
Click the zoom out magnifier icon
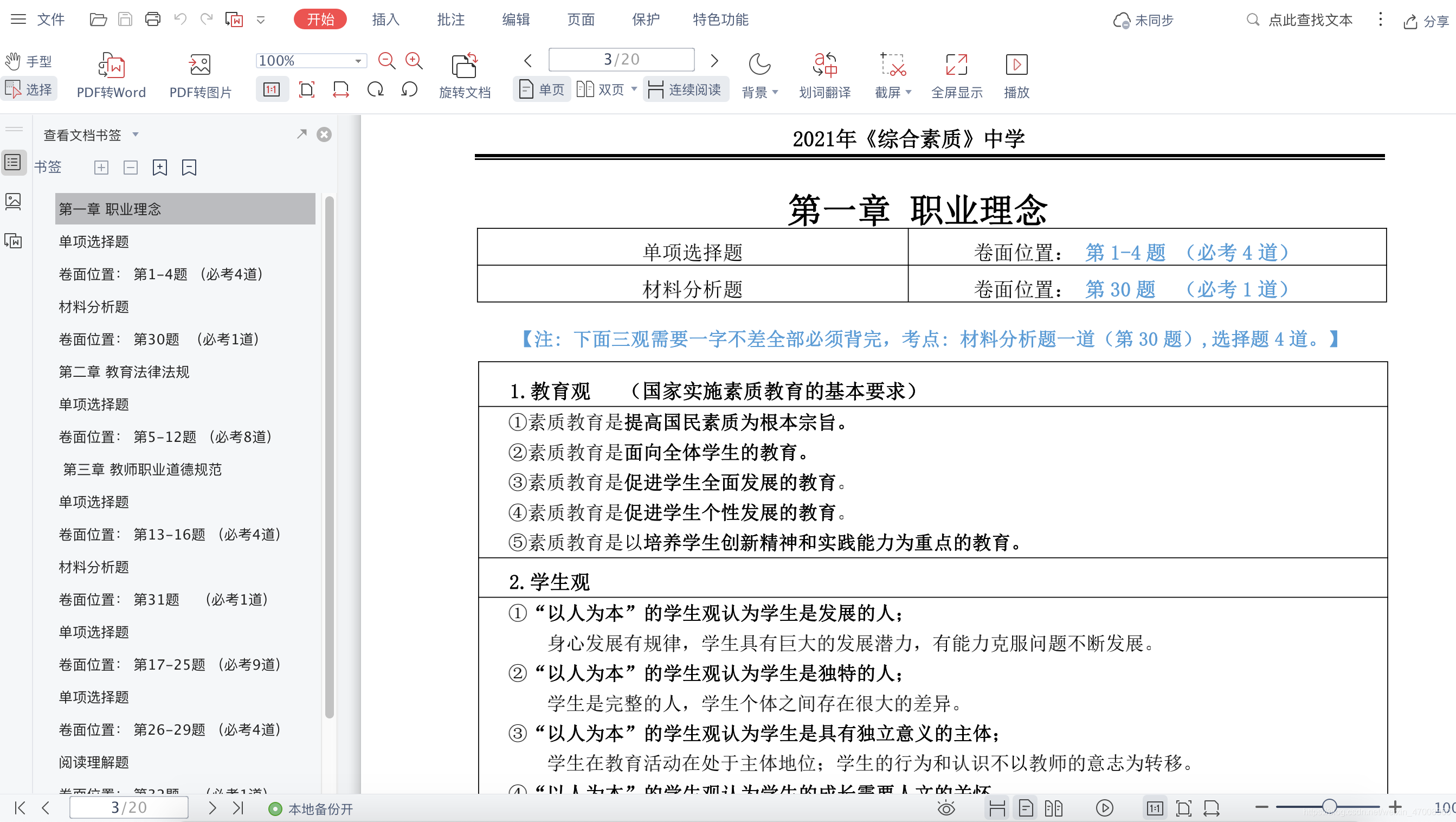tap(386, 61)
